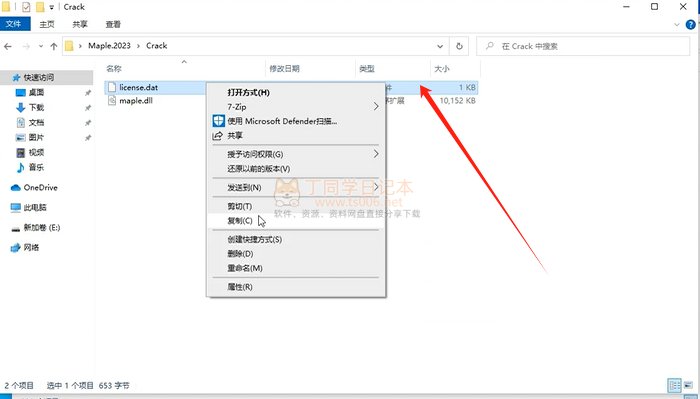Go up one folder level
The image size is (700, 399).
(54, 46)
